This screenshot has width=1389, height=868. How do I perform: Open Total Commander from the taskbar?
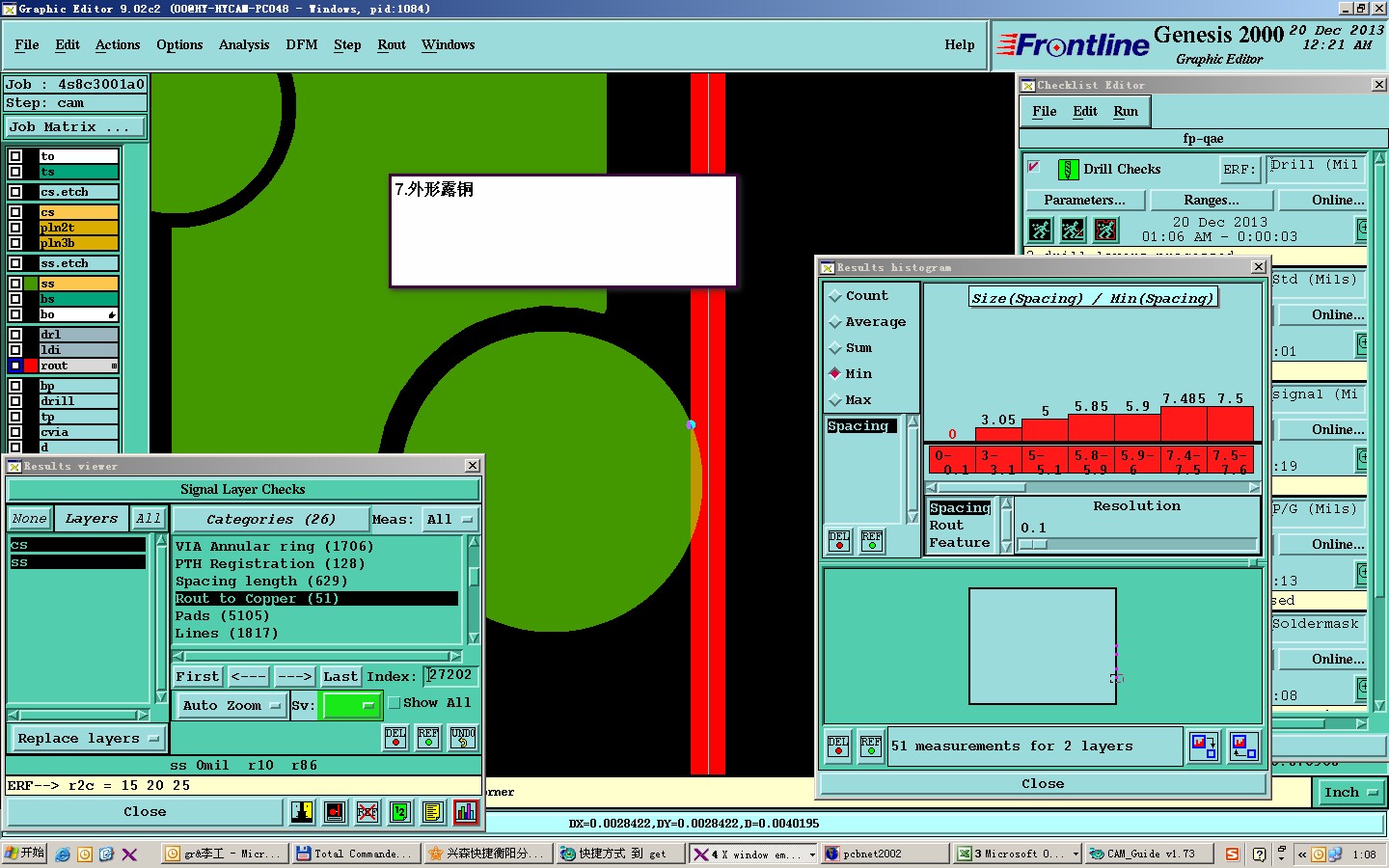pos(355,854)
